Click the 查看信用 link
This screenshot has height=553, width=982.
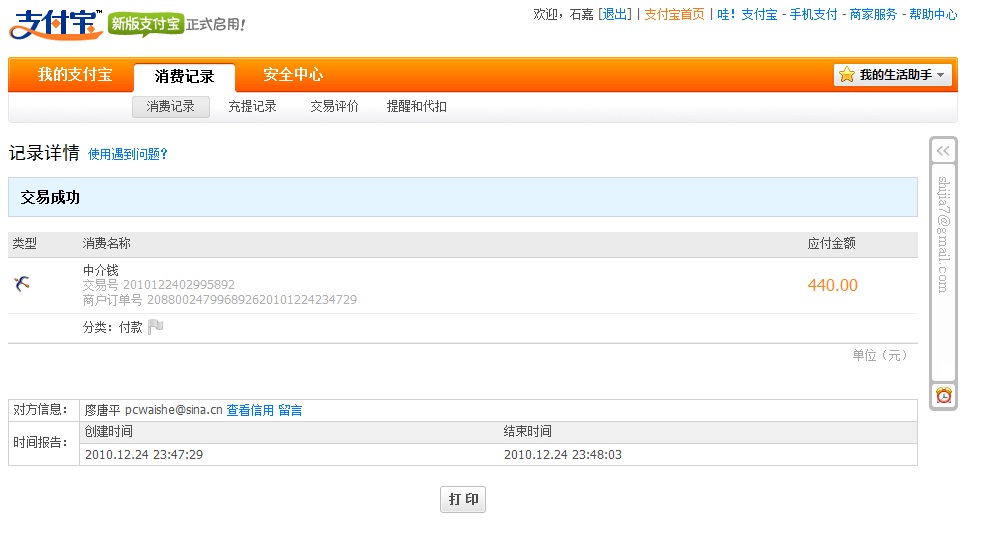point(250,410)
